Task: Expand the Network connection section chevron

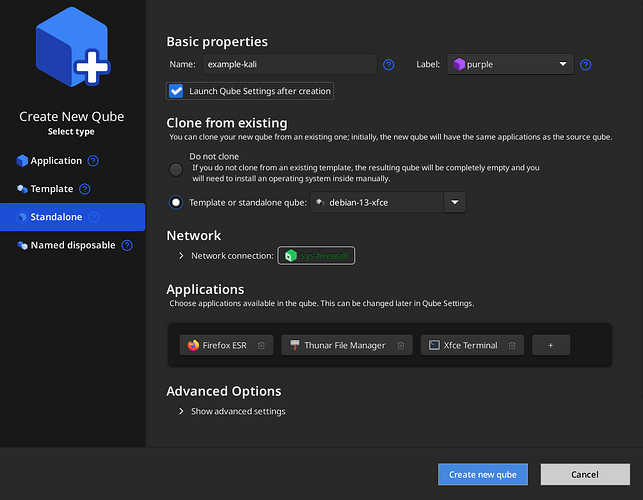Action: 181,256
